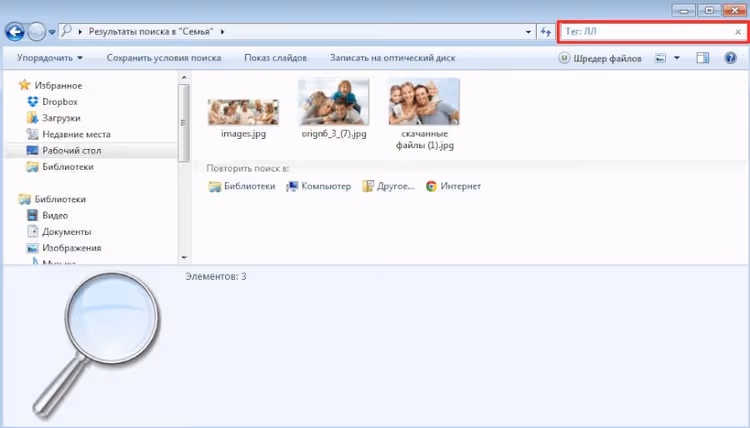Open the view options dropdown arrow

[677, 58]
